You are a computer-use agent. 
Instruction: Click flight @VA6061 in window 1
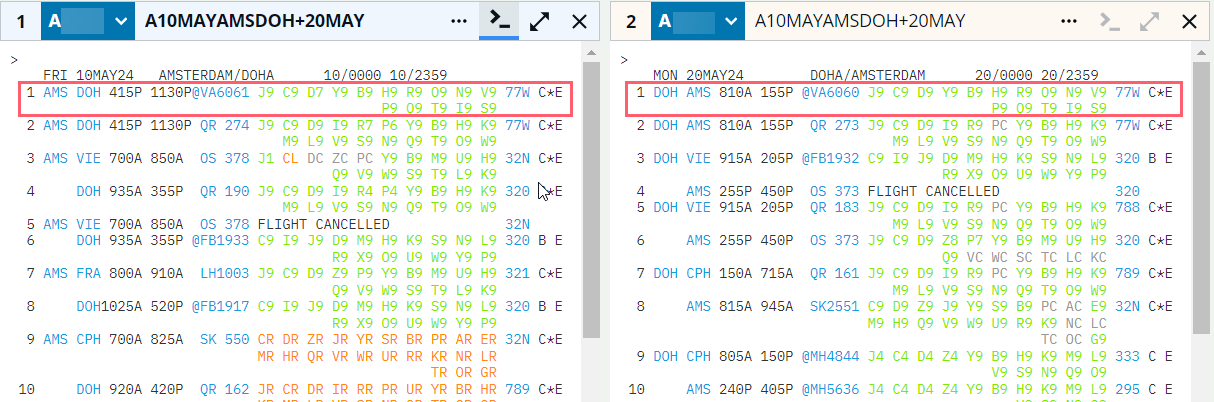[220, 92]
